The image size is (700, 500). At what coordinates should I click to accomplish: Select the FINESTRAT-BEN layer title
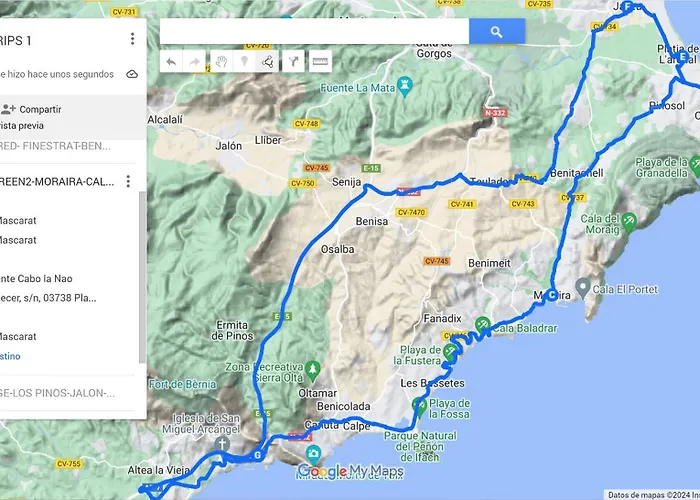click(55, 146)
